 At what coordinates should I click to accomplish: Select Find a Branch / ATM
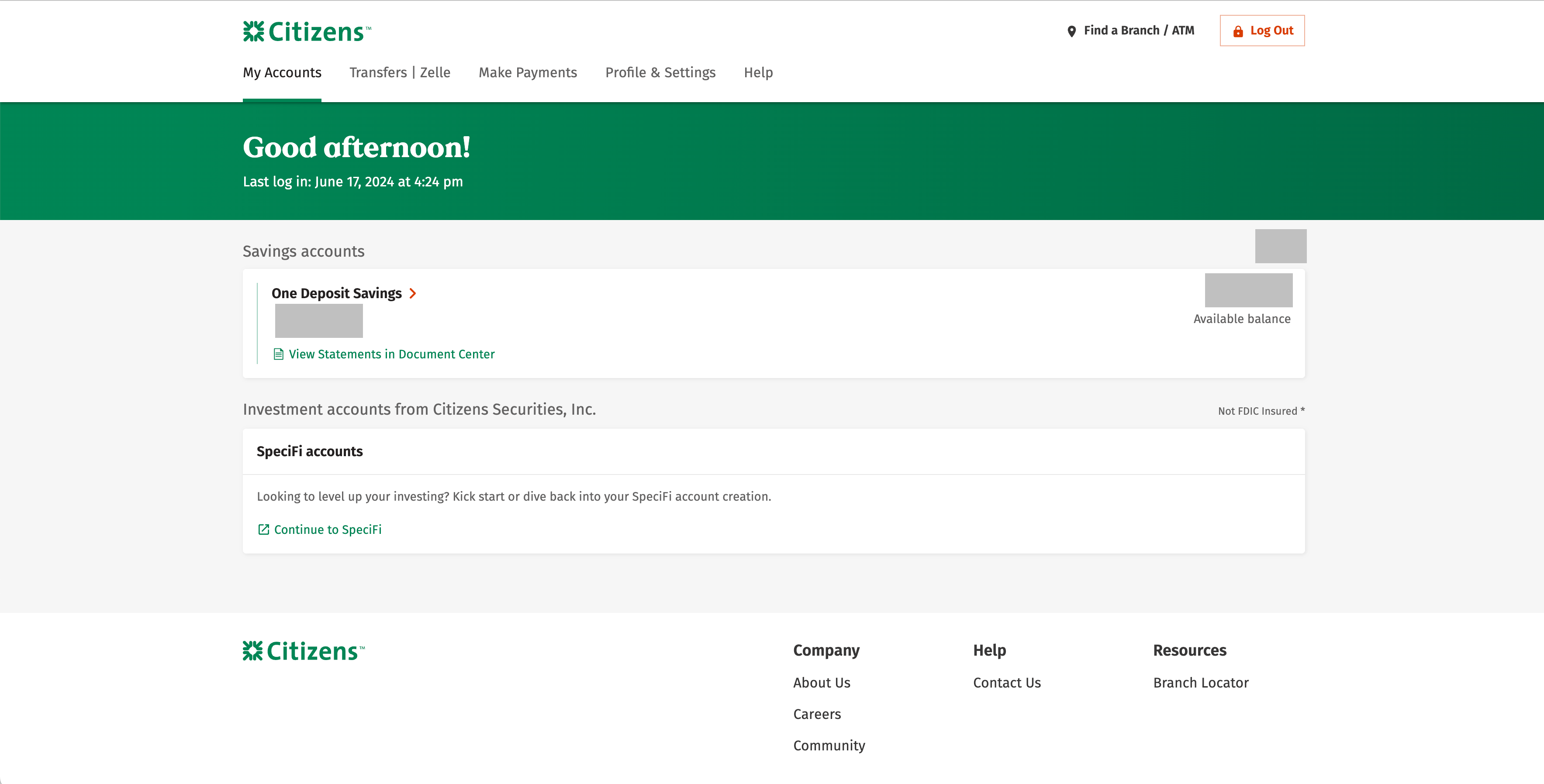(x=1138, y=31)
